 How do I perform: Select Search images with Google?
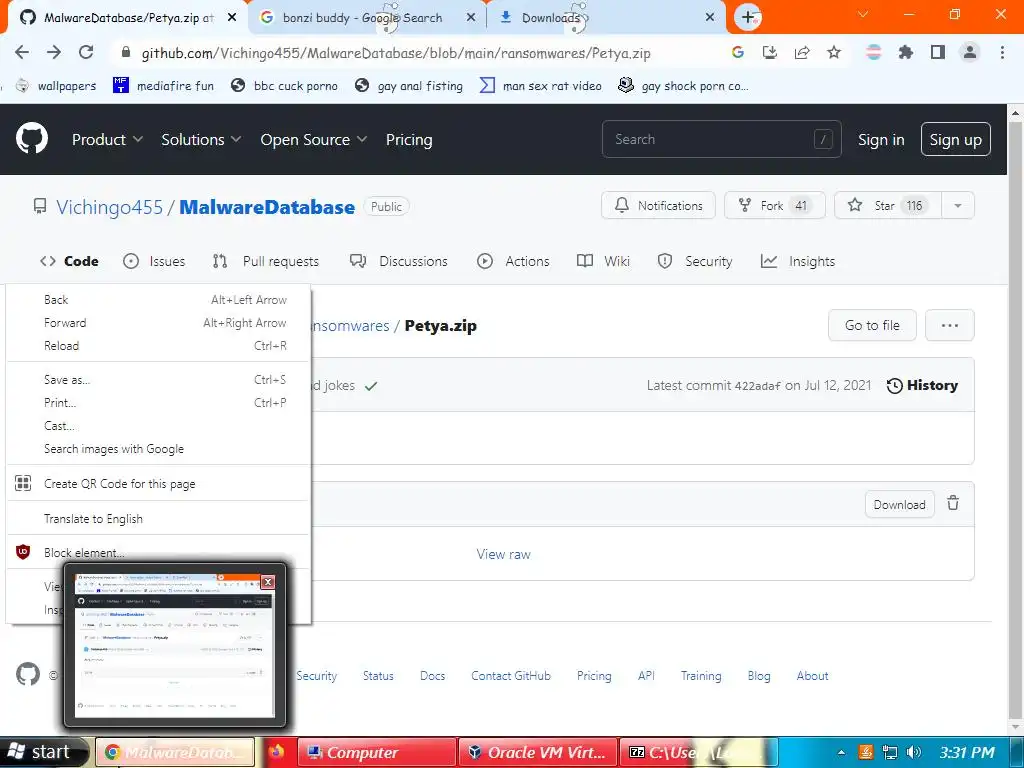tap(157, 449)
